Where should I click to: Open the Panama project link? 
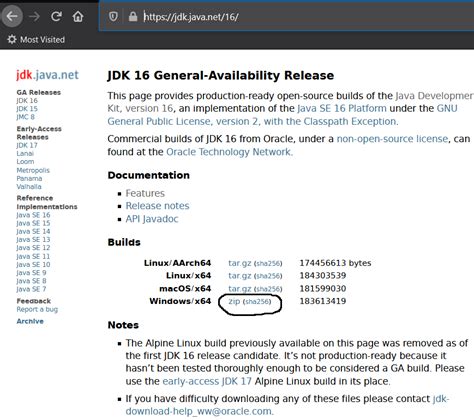click(29, 178)
